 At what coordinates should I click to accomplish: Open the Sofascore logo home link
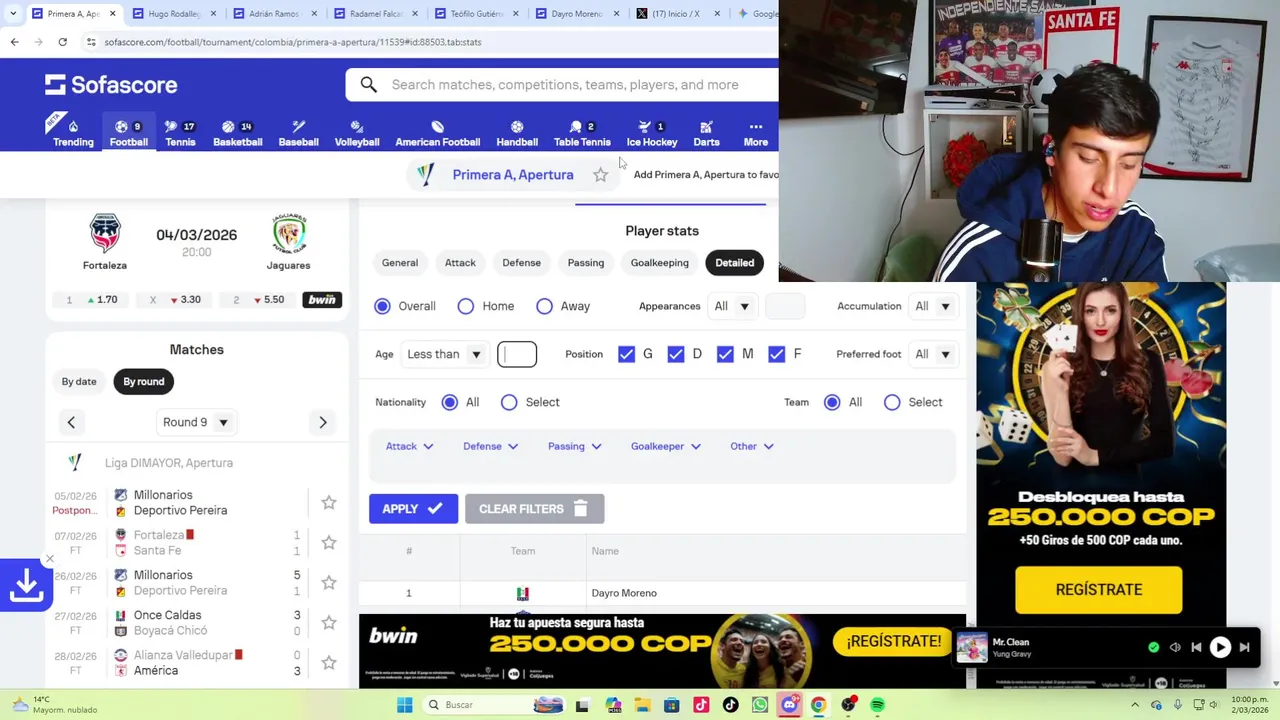(x=111, y=85)
